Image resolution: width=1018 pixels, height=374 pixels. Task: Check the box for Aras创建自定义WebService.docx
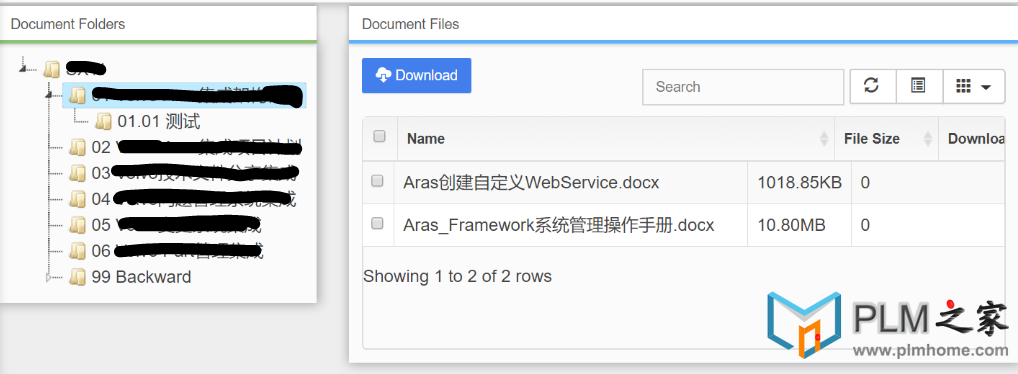(x=377, y=181)
